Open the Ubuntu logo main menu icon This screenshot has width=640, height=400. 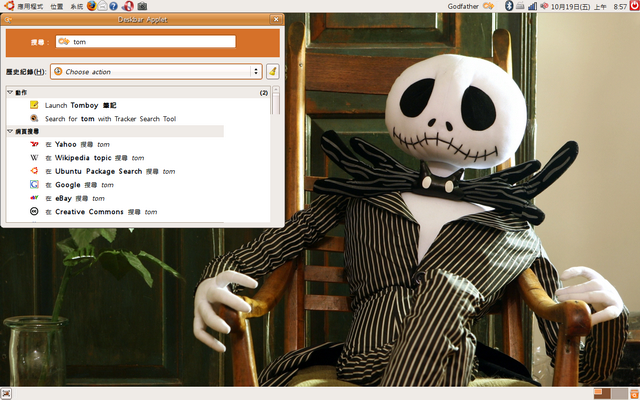pyautogui.click(x=9, y=6)
